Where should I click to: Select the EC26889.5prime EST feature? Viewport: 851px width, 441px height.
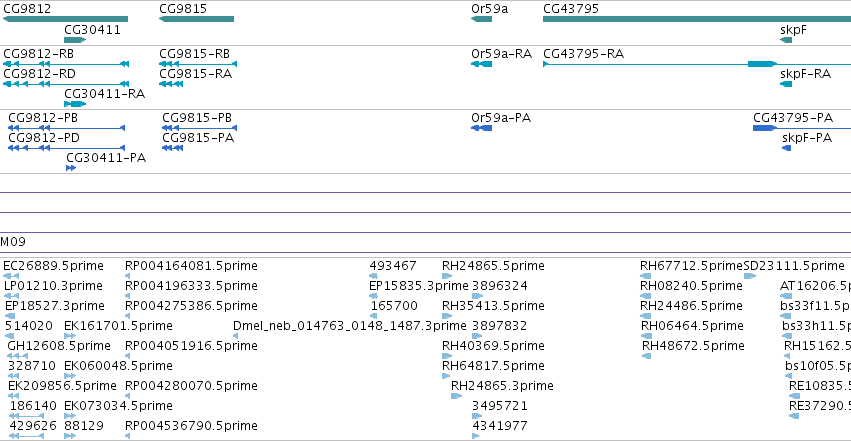click(11, 276)
